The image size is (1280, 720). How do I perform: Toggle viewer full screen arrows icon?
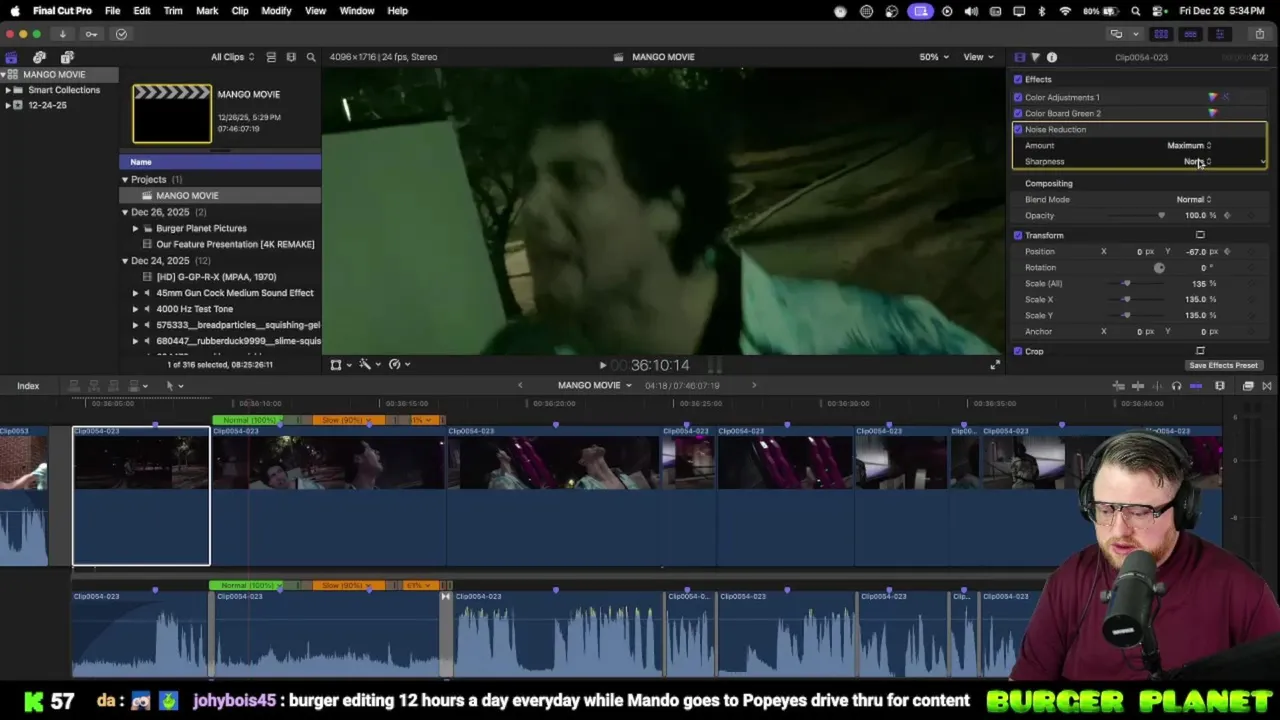click(x=994, y=365)
